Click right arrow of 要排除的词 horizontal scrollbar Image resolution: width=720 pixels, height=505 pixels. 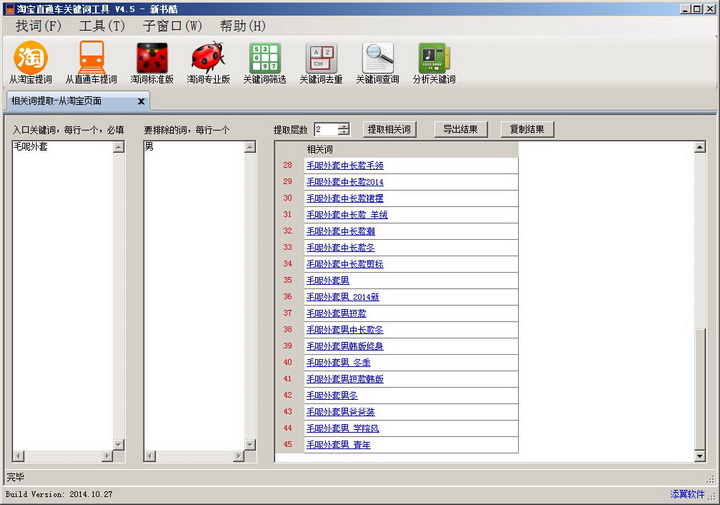239,456
